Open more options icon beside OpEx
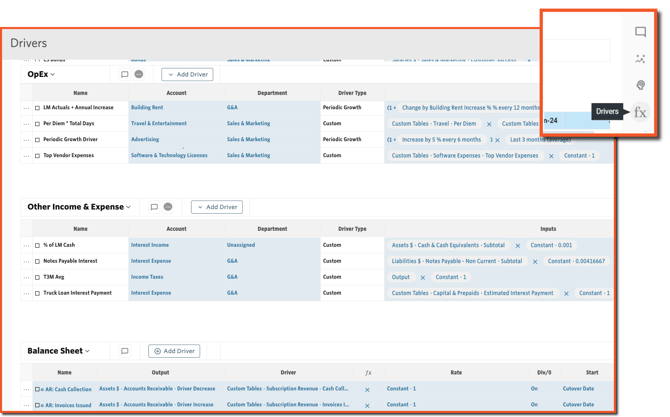This screenshot has height=417, width=670. [x=139, y=74]
